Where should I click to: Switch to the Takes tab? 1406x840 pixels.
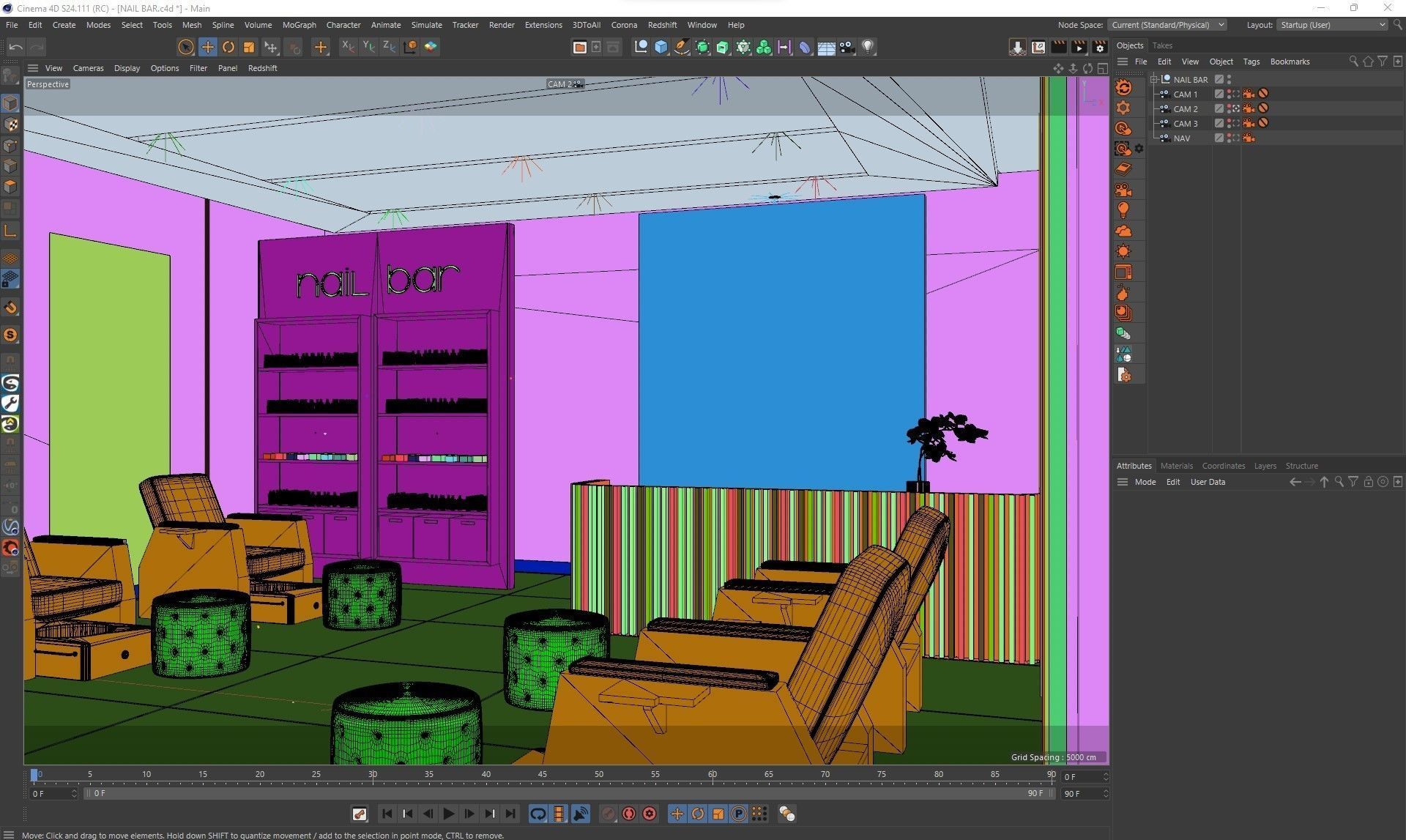[x=1162, y=45]
